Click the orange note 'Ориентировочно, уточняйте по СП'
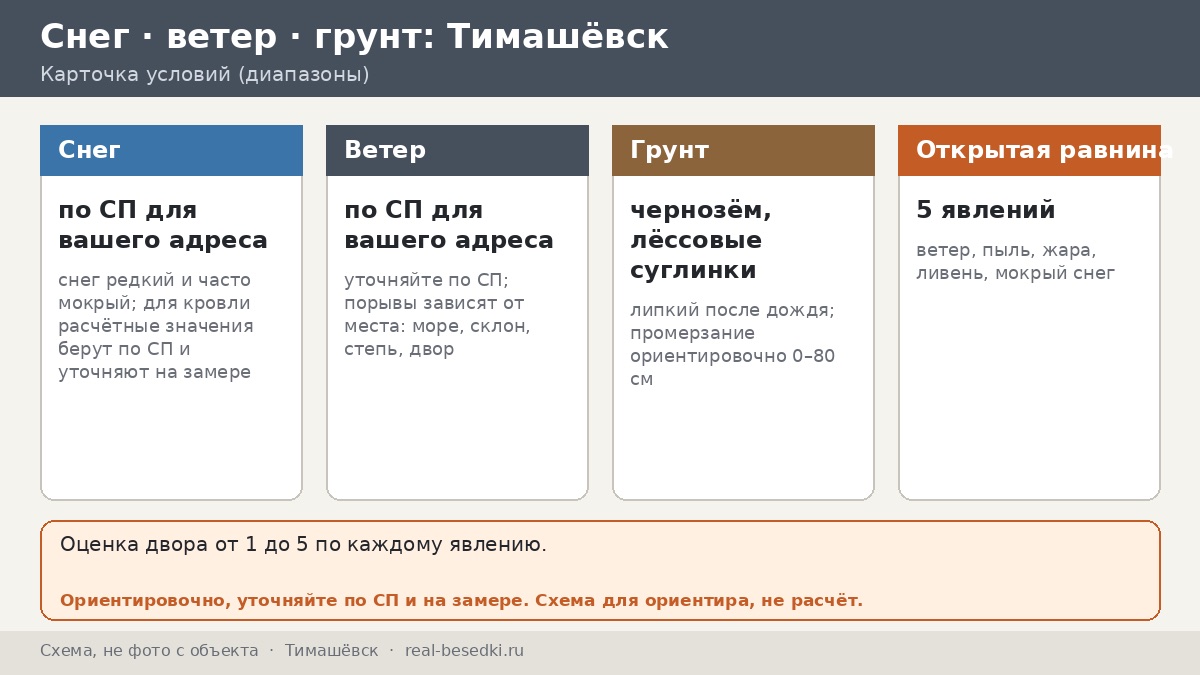Screen dimensions: 1200x675 [461, 601]
